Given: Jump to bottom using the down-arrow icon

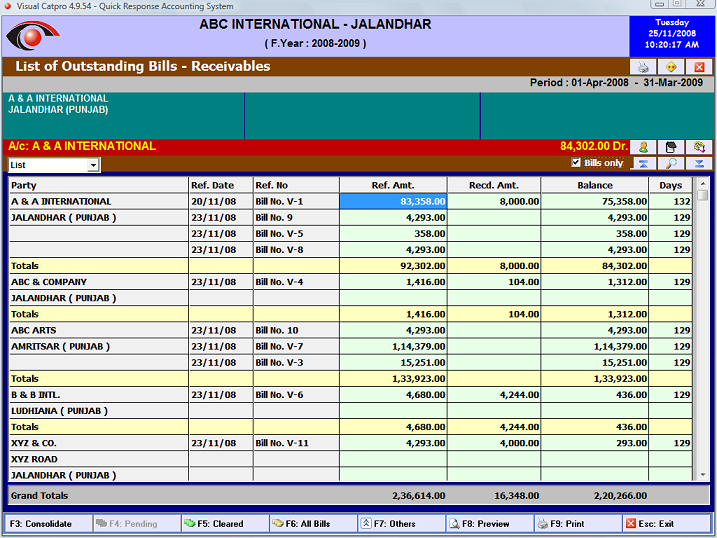Looking at the screenshot, I should 699,164.
